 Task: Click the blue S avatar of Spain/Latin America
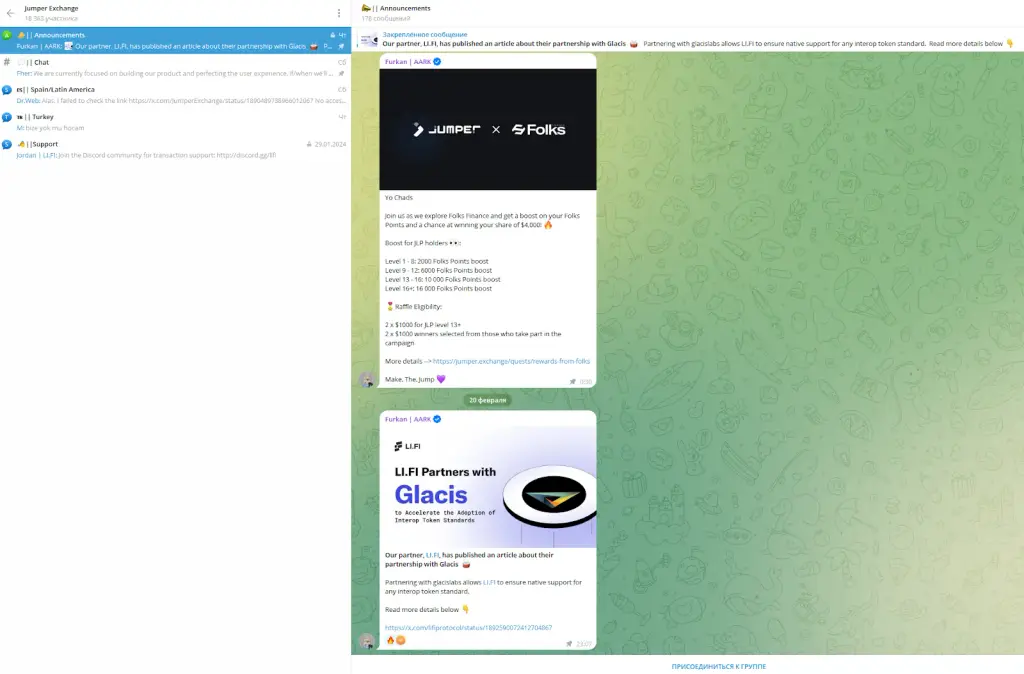pyautogui.click(x=7, y=90)
